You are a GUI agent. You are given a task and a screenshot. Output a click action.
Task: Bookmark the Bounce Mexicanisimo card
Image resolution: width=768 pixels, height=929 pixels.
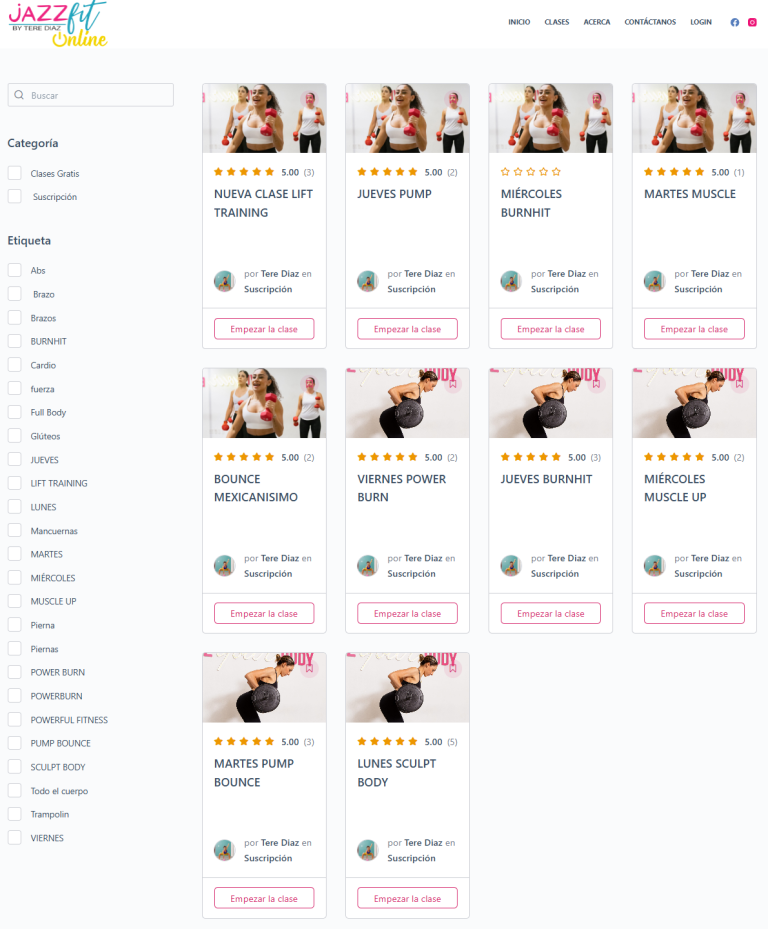pos(309,383)
